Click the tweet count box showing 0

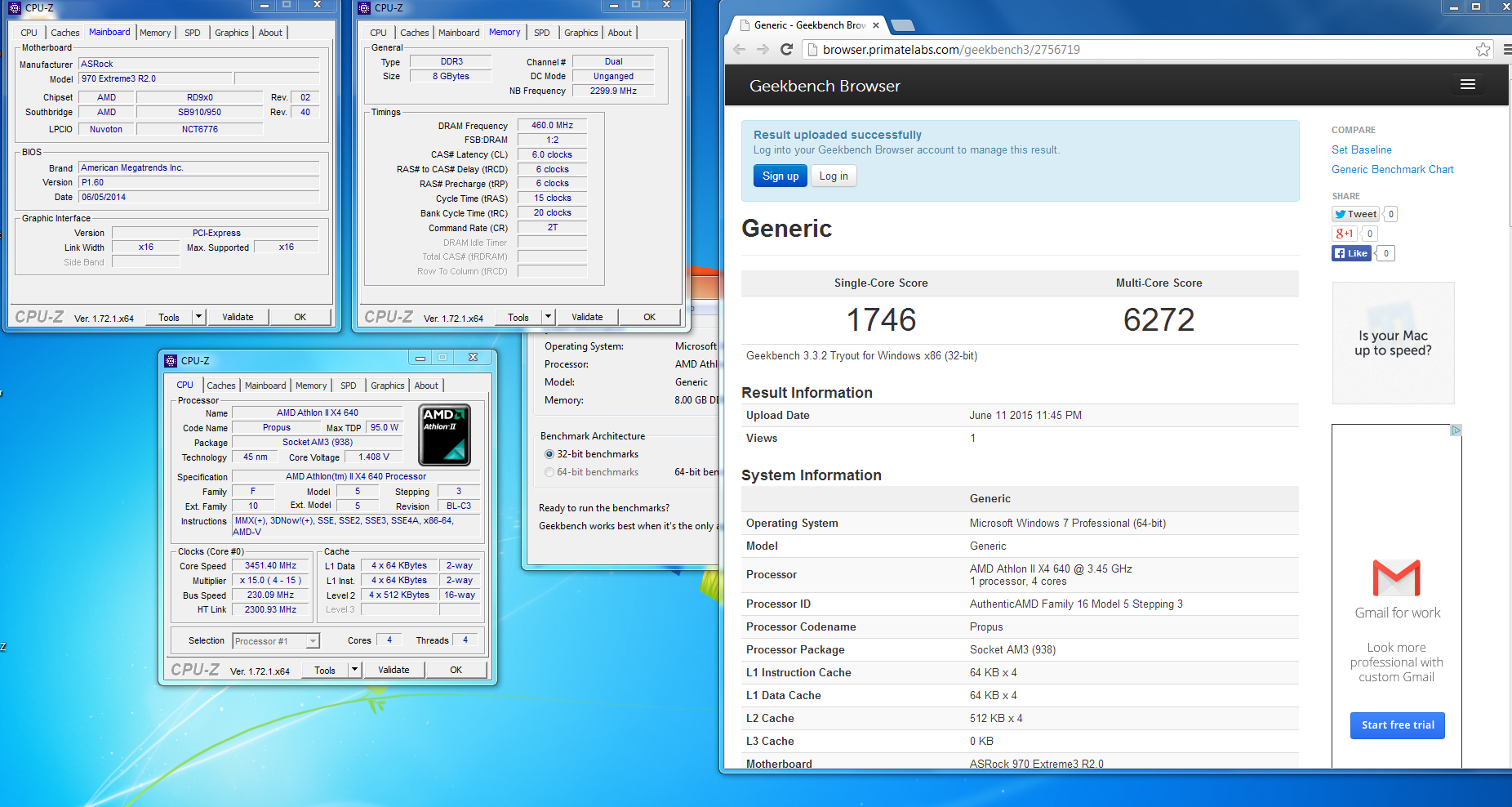1391,214
